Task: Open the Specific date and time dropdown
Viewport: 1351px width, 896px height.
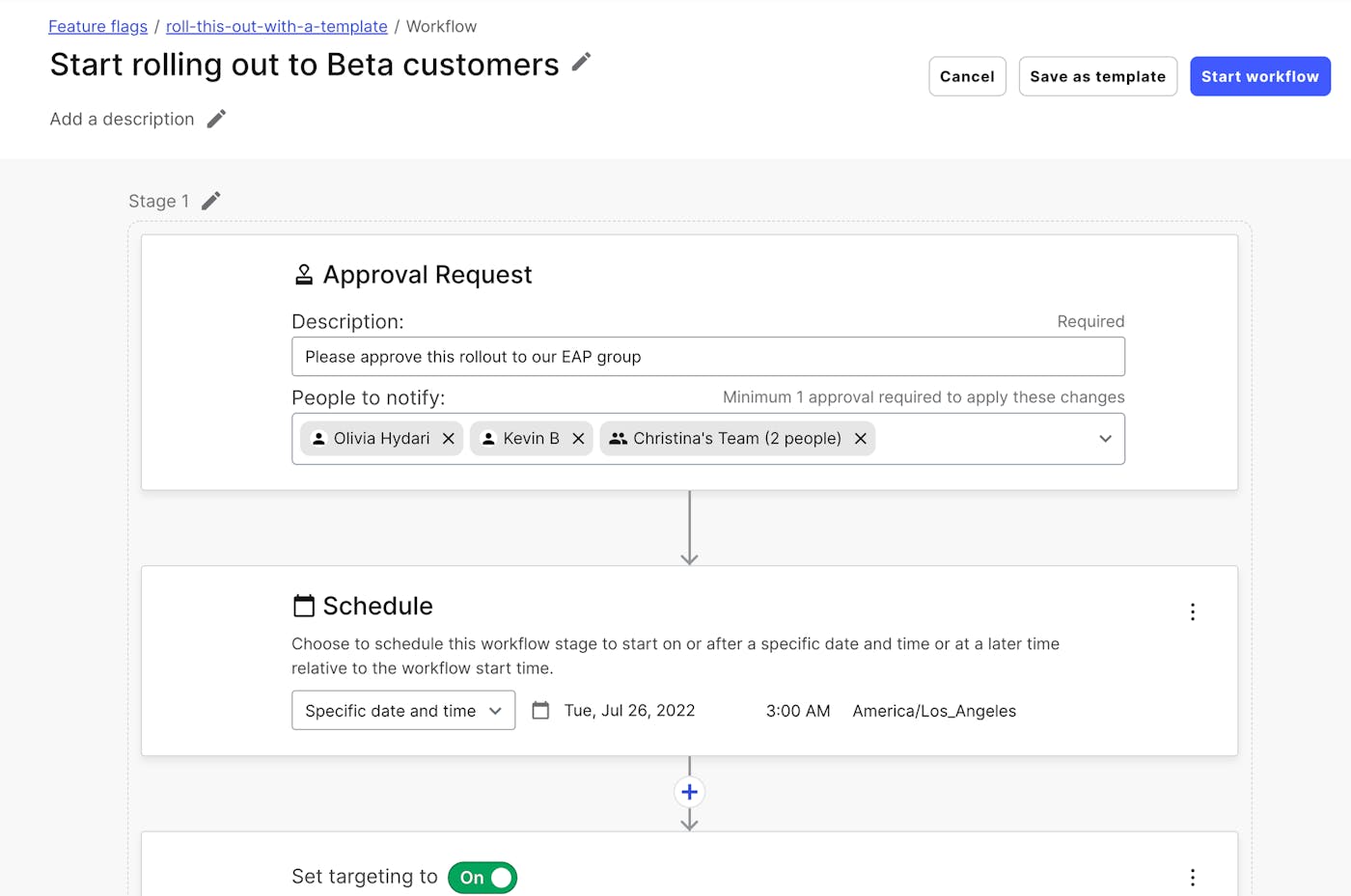Action: click(403, 711)
